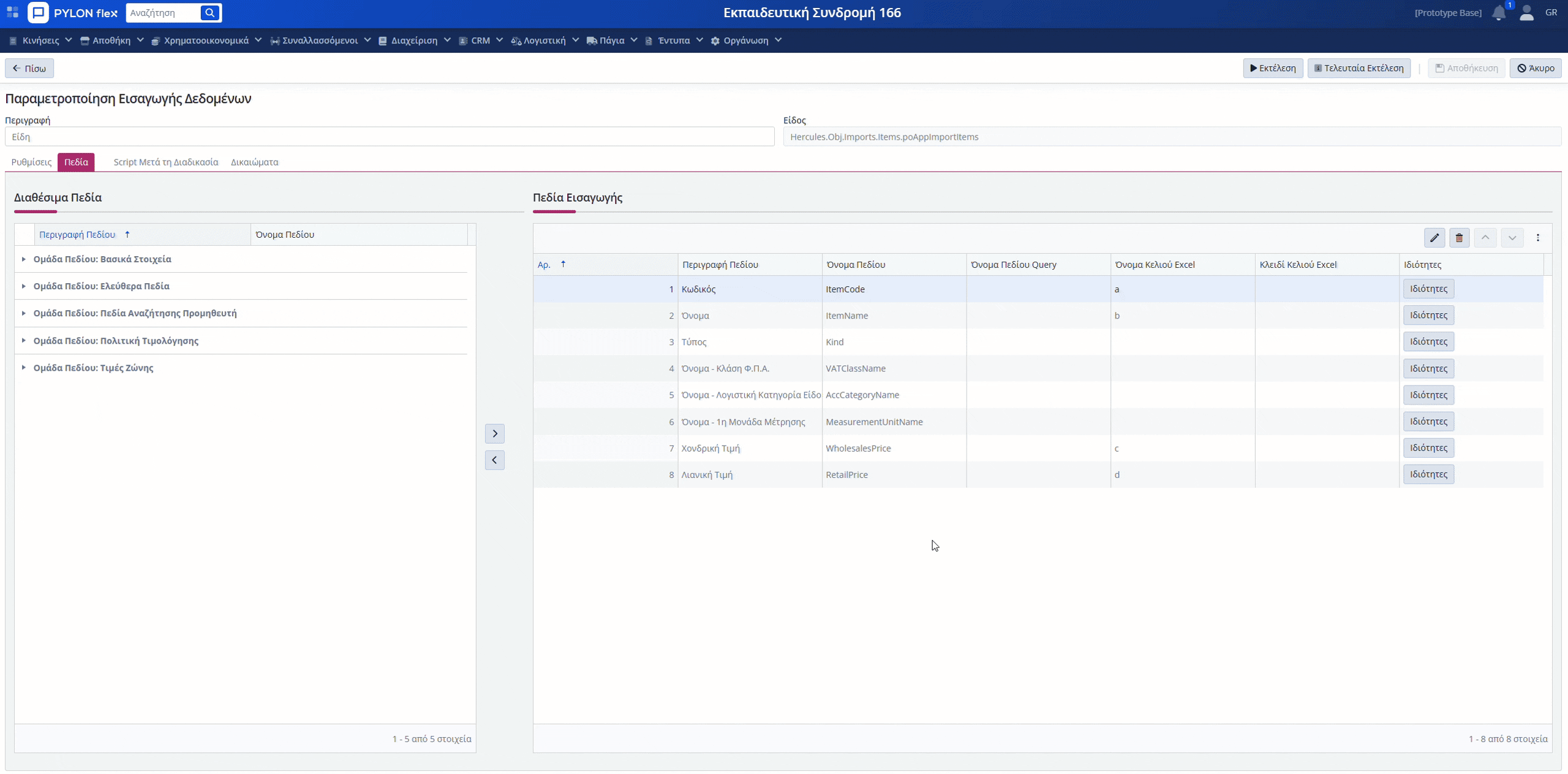Expand Ομάδα Πεδίου: Ελεύθερα Πεδία

pyautogui.click(x=23, y=286)
